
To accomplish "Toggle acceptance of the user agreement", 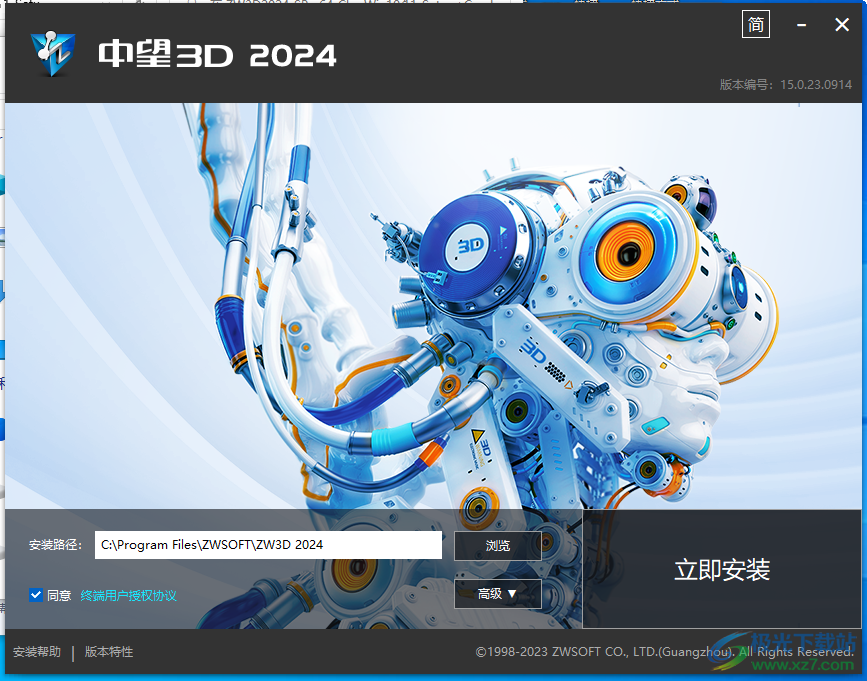I will click(35, 593).
